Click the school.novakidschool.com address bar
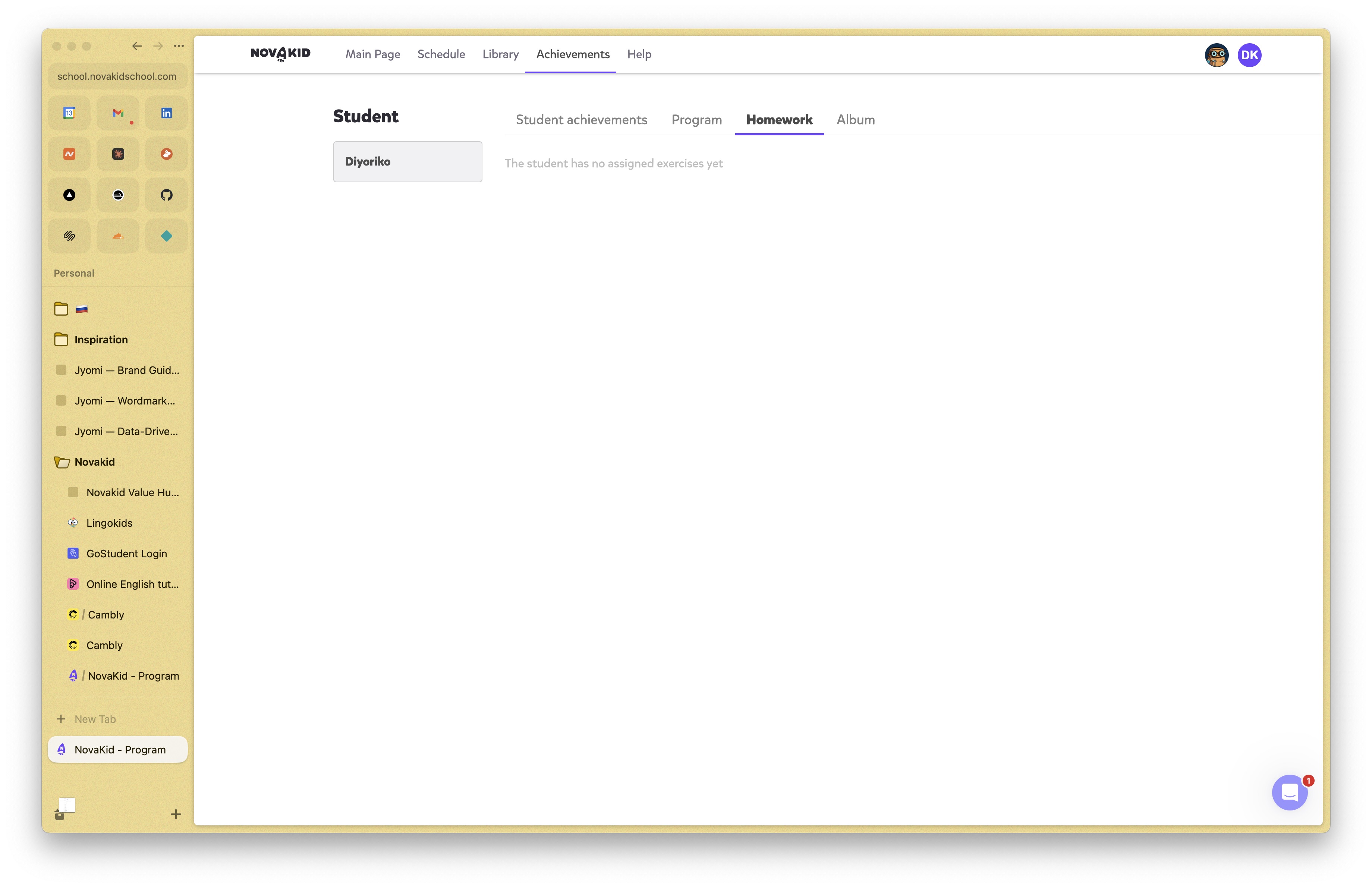 point(117,76)
